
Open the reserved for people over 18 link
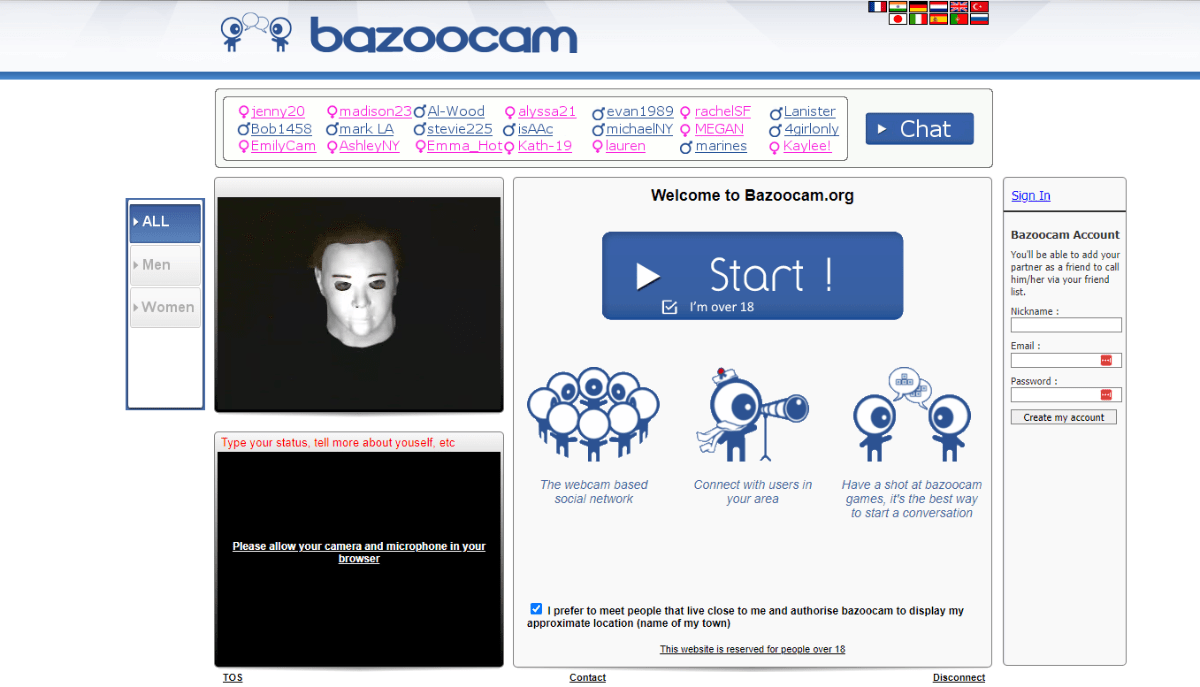pos(752,649)
